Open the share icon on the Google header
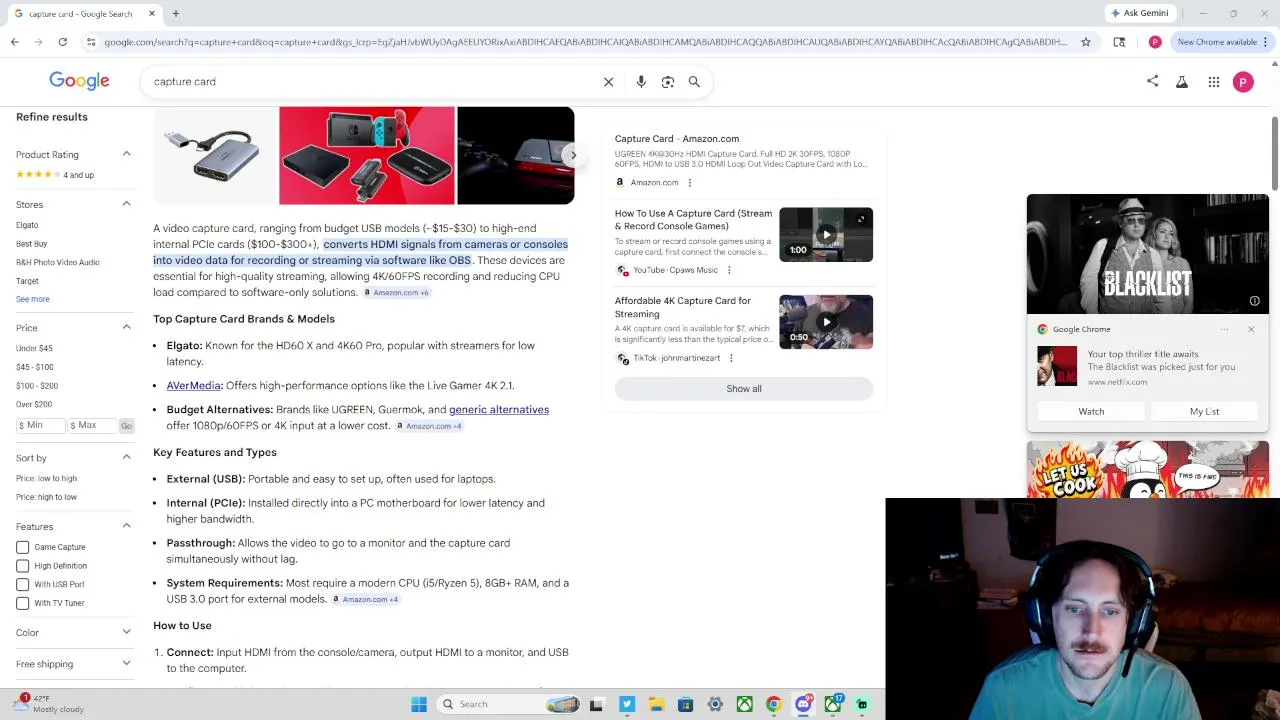This screenshot has width=1280, height=720. click(1152, 82)
